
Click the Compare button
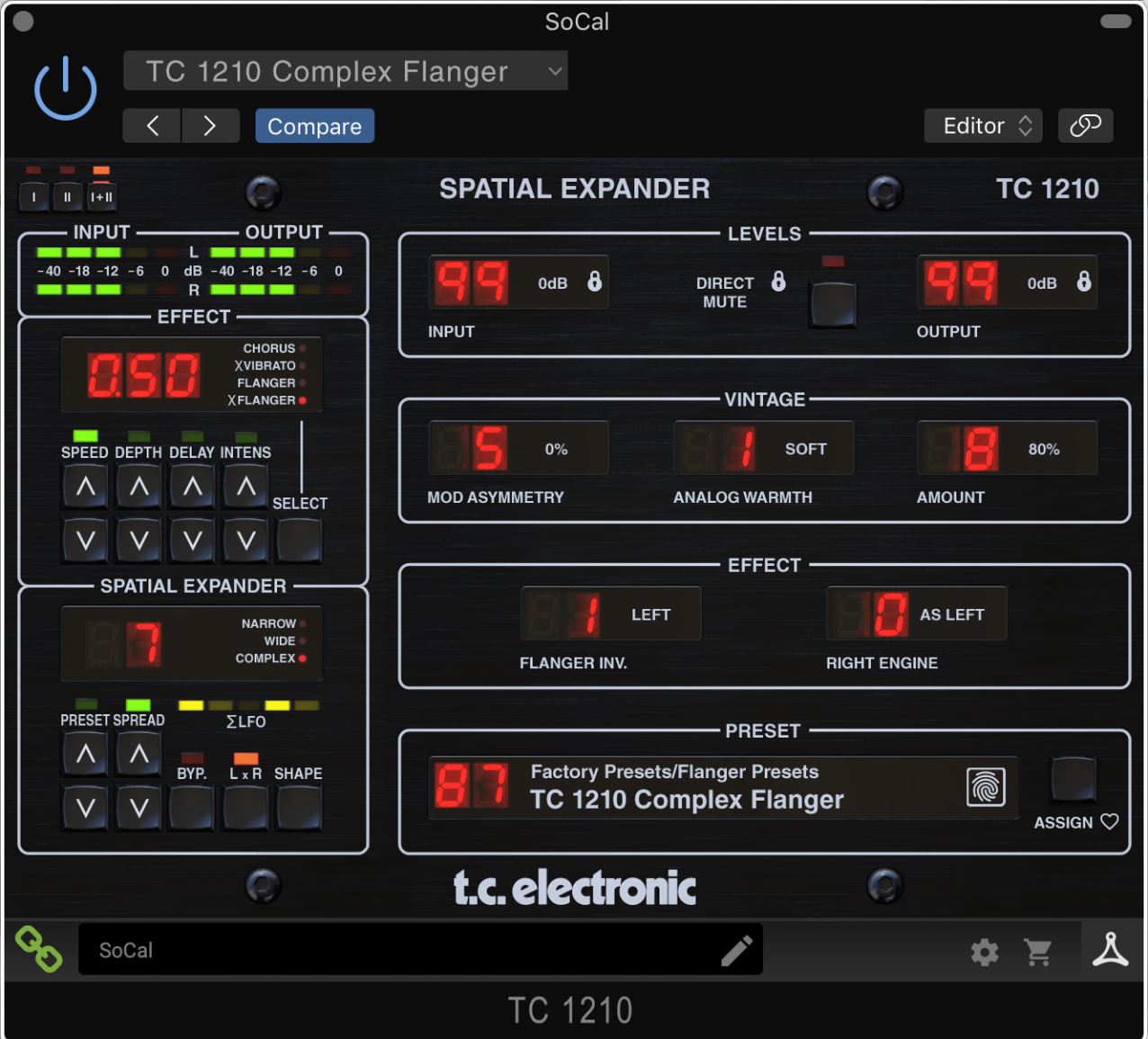point(315,126)
